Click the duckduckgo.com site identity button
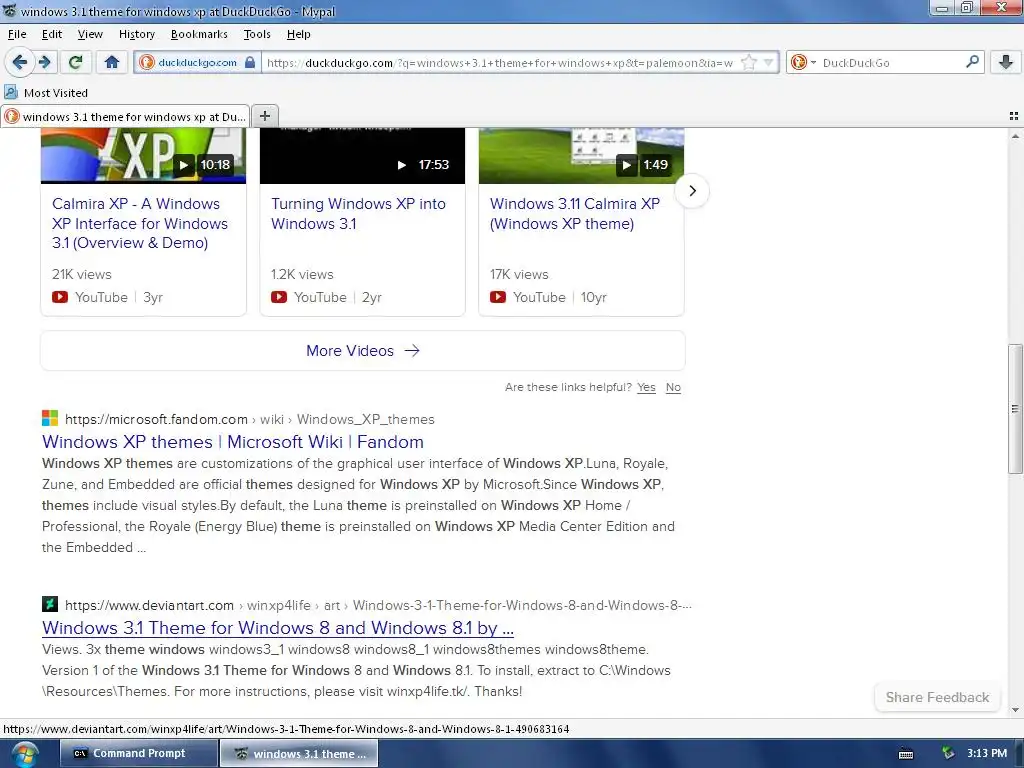Screen dimensions: 1024x768 (x=197, y=63)
